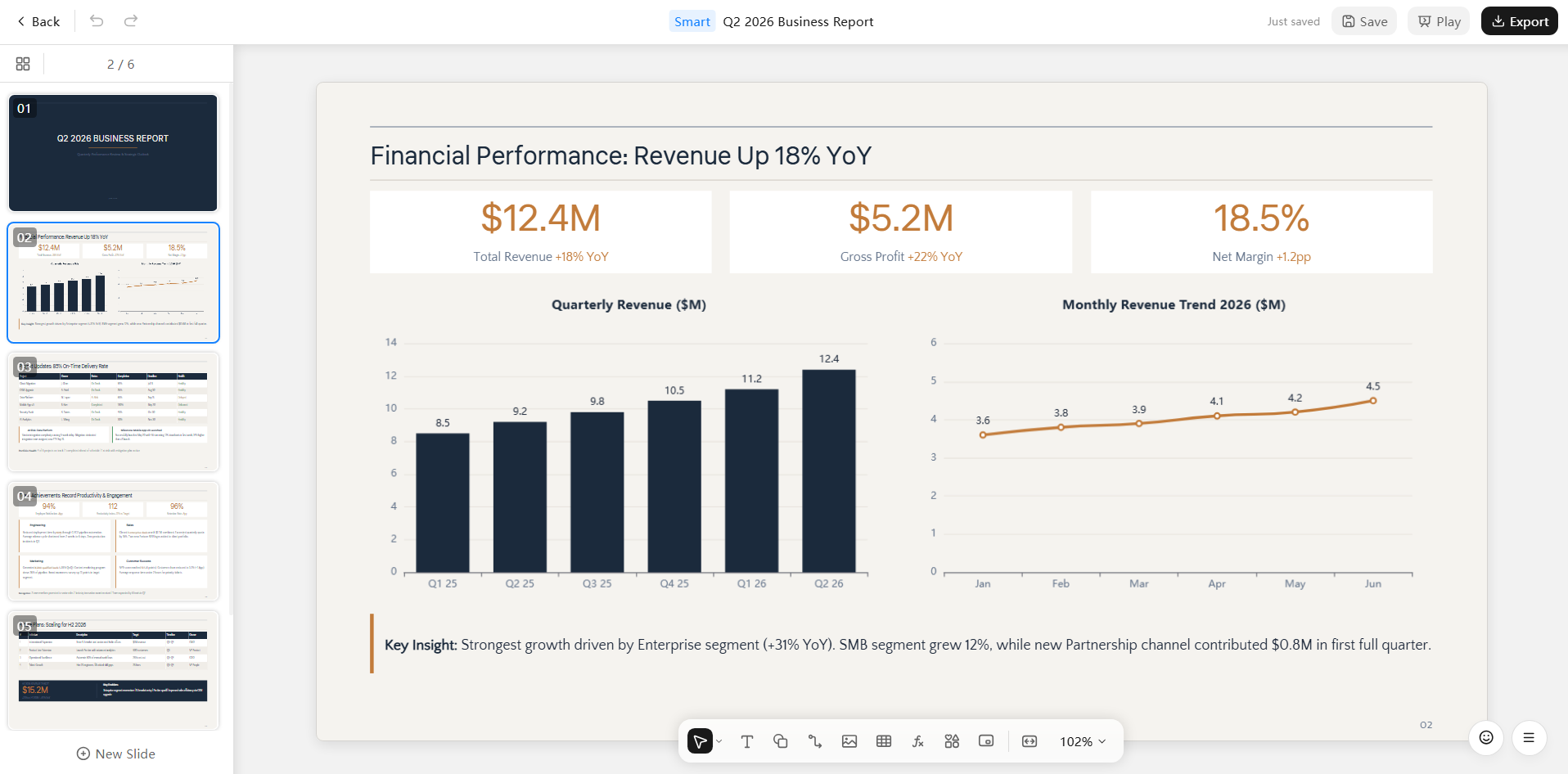Screen dimensions: 1568x774
Task: Toggle the Smart mode badge
Action: (x=692, y=21)
